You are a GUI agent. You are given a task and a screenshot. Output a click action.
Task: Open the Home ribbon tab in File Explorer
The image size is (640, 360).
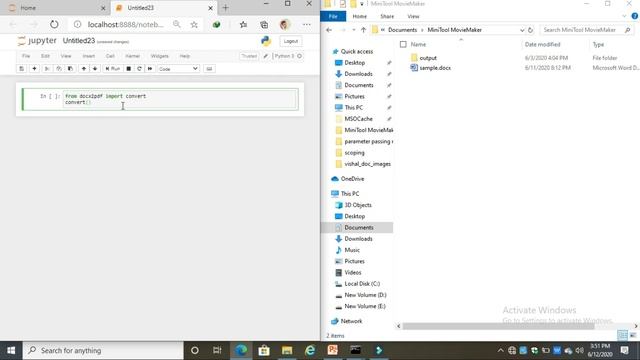click(x=360, y=16)
